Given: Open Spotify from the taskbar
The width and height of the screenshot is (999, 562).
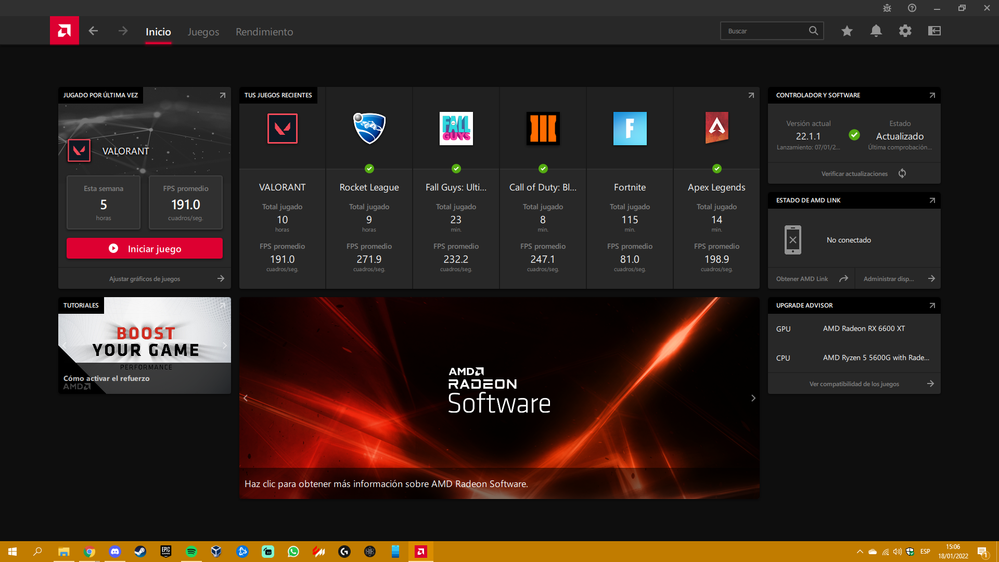Looking at the screenshot, I should coord(191,552).
